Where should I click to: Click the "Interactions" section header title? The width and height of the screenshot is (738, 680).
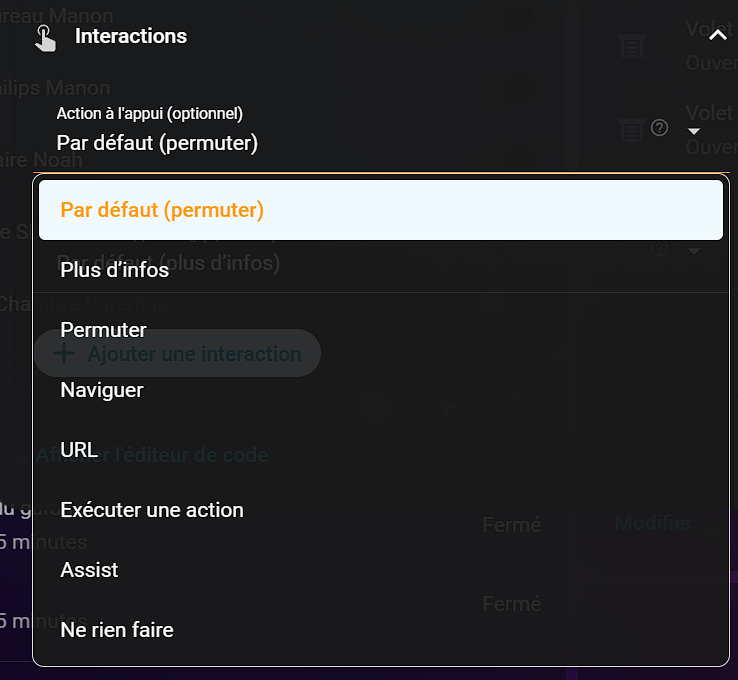coord(131,36)
